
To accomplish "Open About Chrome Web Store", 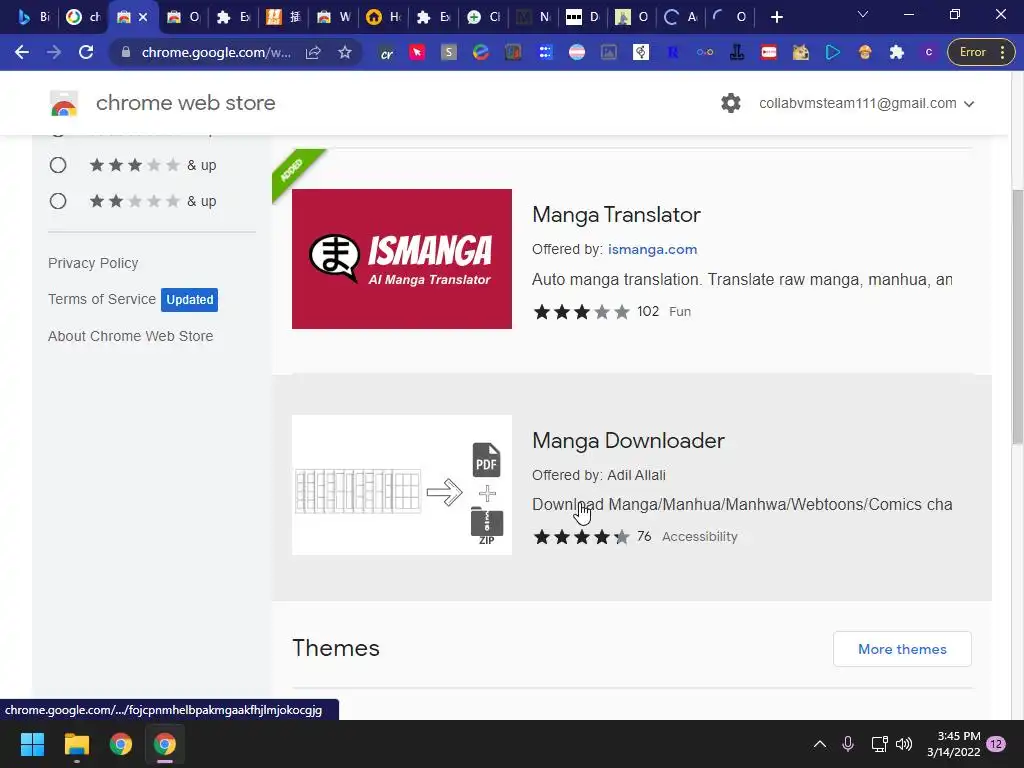I will [131, 336].
